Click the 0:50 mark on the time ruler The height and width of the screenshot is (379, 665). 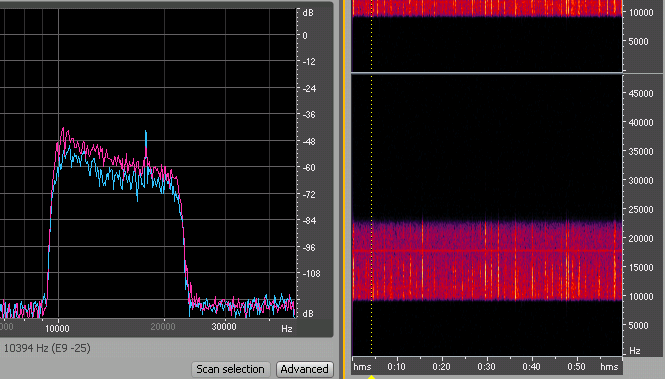[x=576, y=367]
